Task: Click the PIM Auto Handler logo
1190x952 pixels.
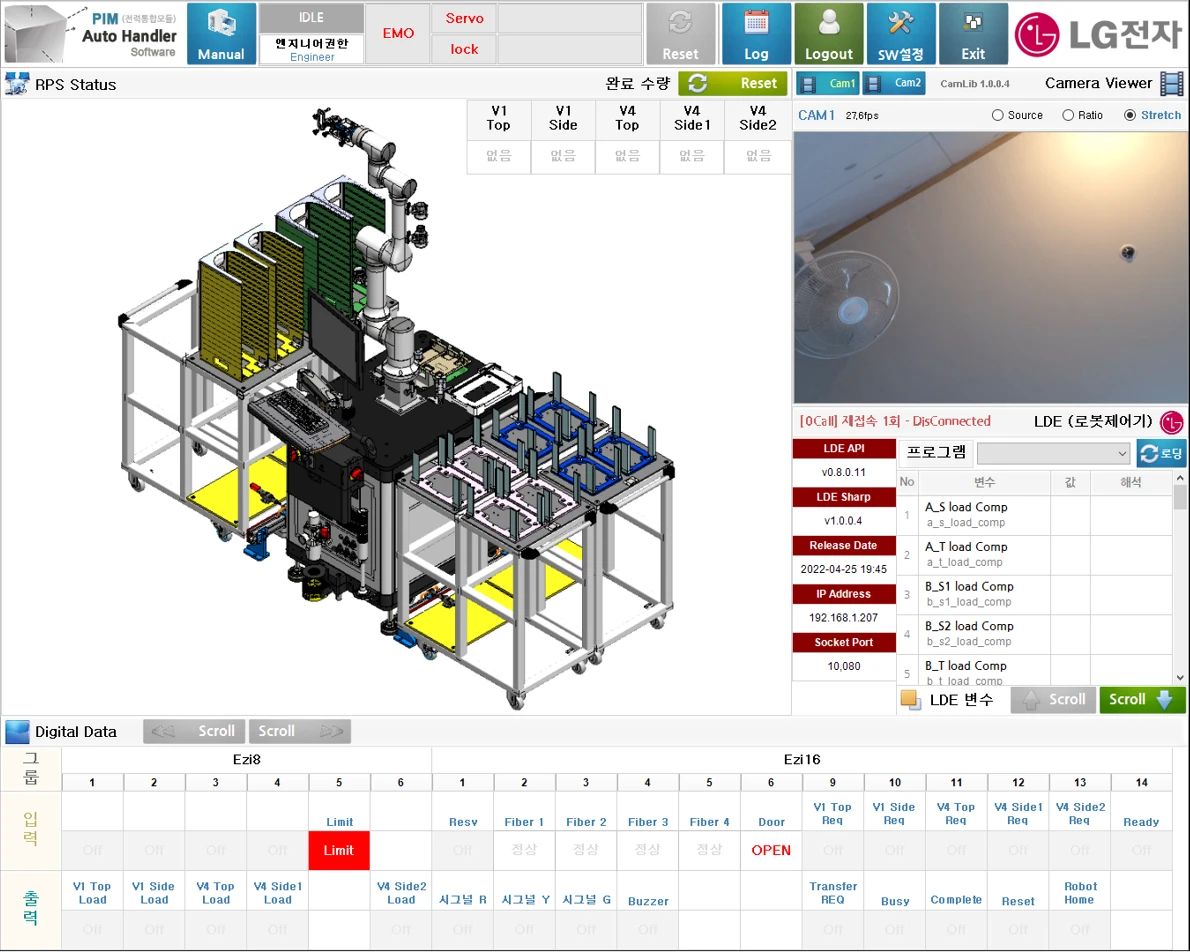Action: 91,33
